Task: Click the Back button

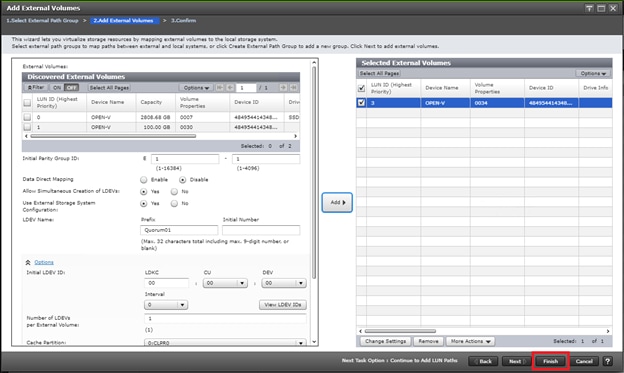Action: (x=484, y=361)
